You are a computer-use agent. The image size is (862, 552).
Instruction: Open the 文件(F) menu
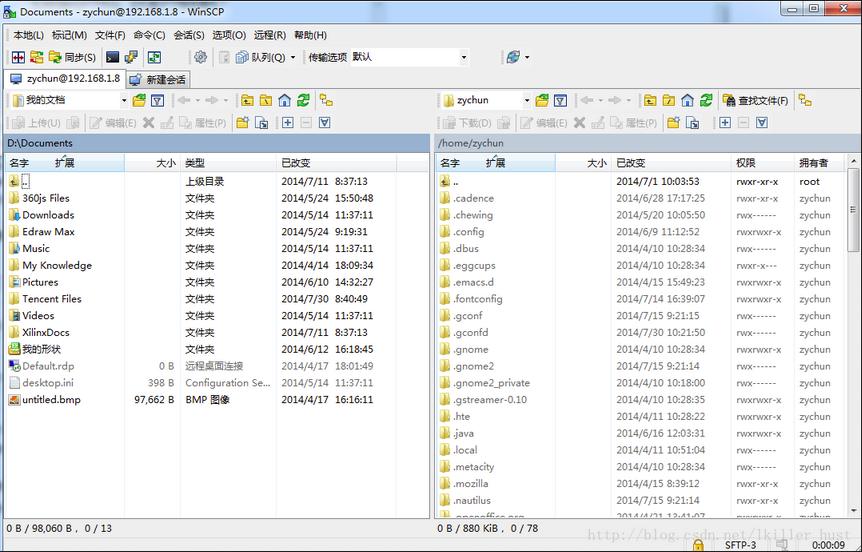(110, 35)
